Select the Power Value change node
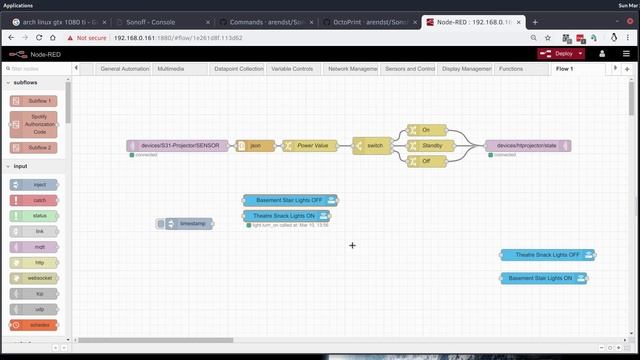Screen dimensions: 640x360 point(310,146)
